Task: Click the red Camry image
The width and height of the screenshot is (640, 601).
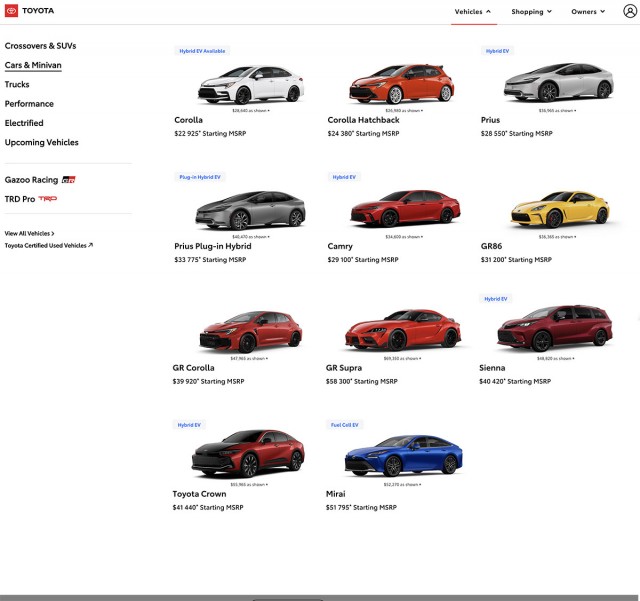Action: tap(405, 208)
